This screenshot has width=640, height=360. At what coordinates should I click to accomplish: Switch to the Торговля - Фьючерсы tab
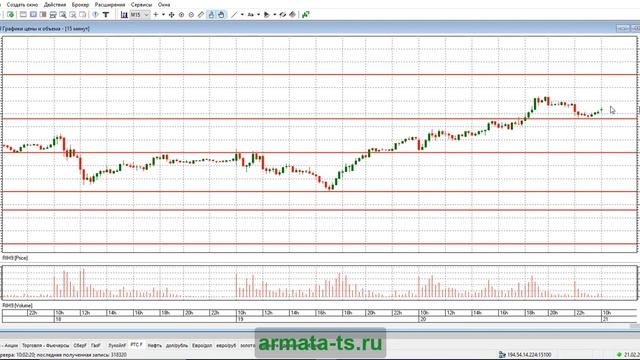tap(45, 345)
